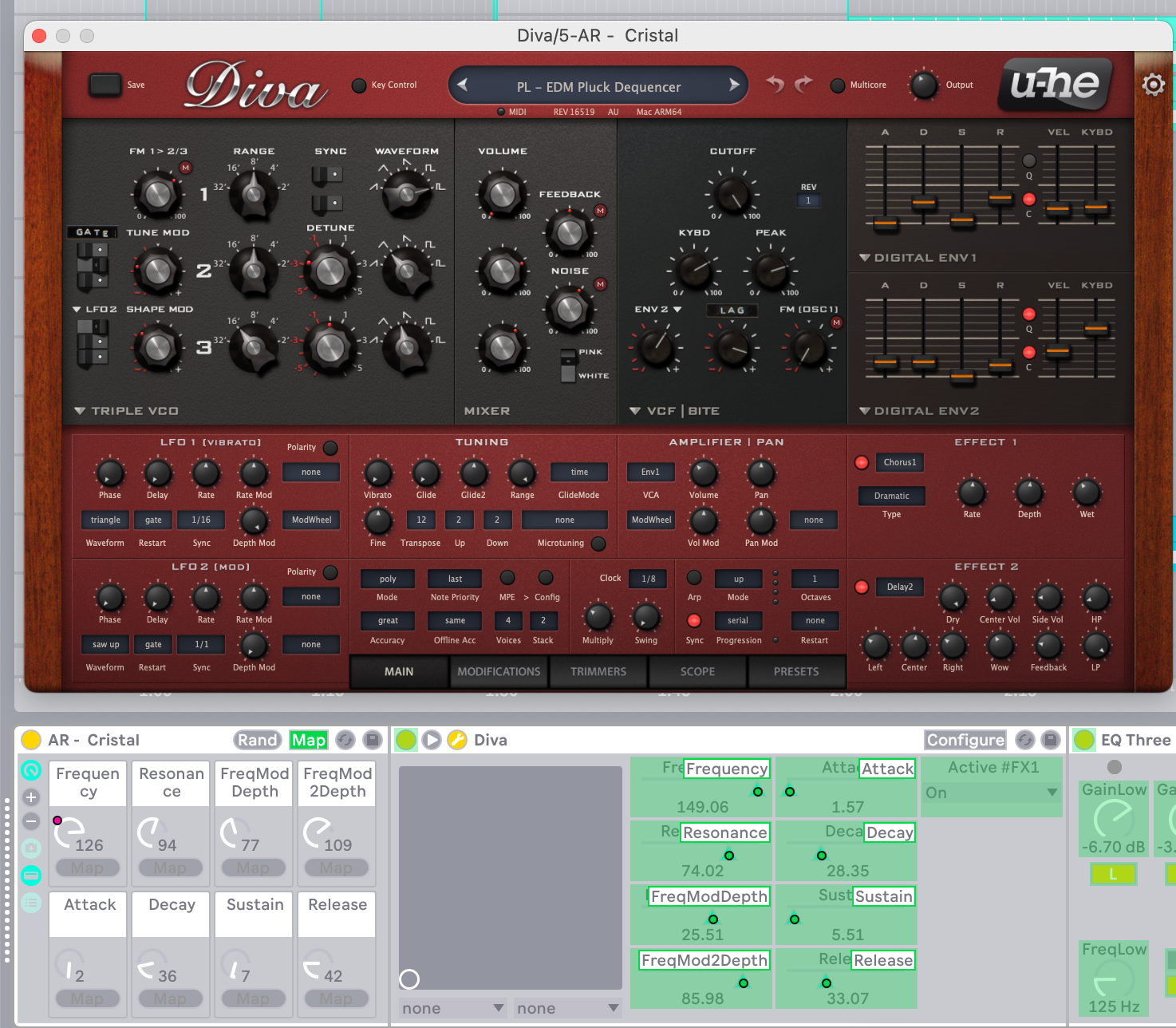The height and width of the screenshot is (1028, 1176).
Task: Toggle LFO 1 Polarity button
Action: point(330,448)
